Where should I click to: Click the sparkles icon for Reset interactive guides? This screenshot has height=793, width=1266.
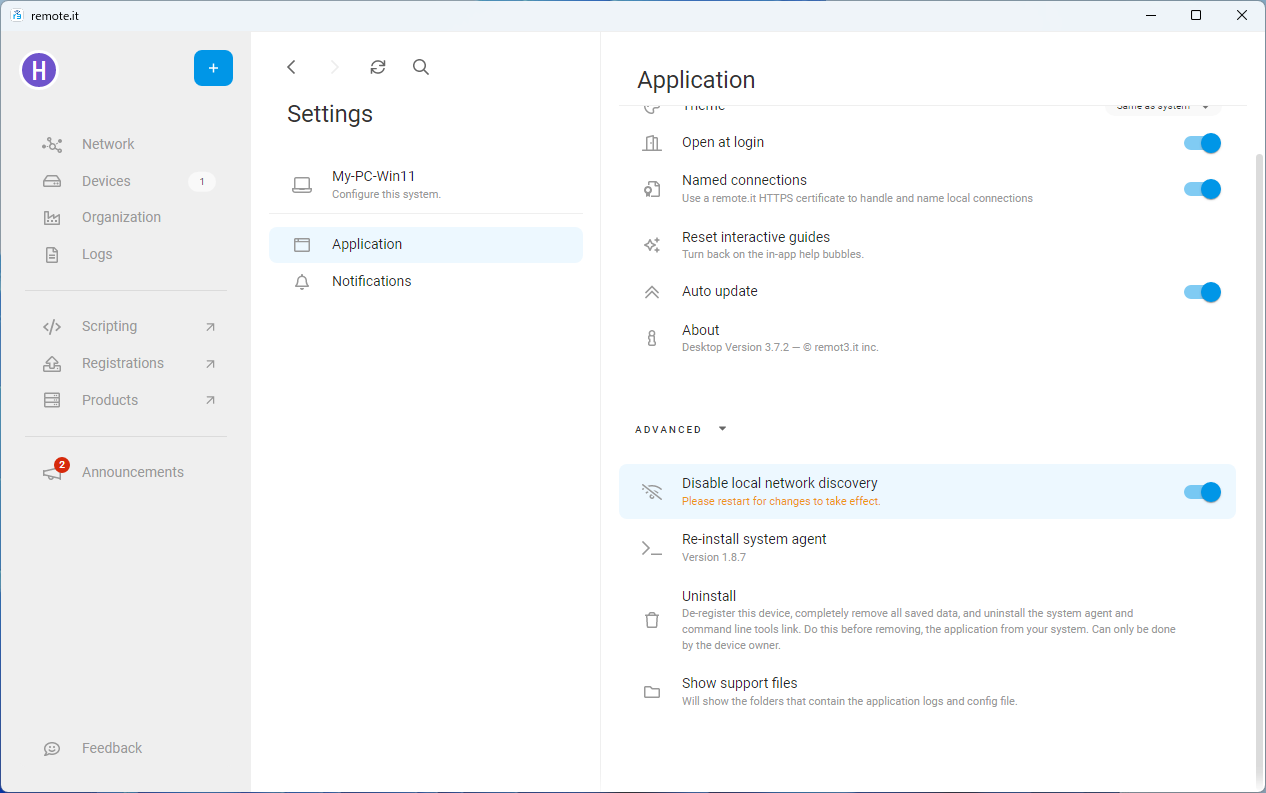652,245
